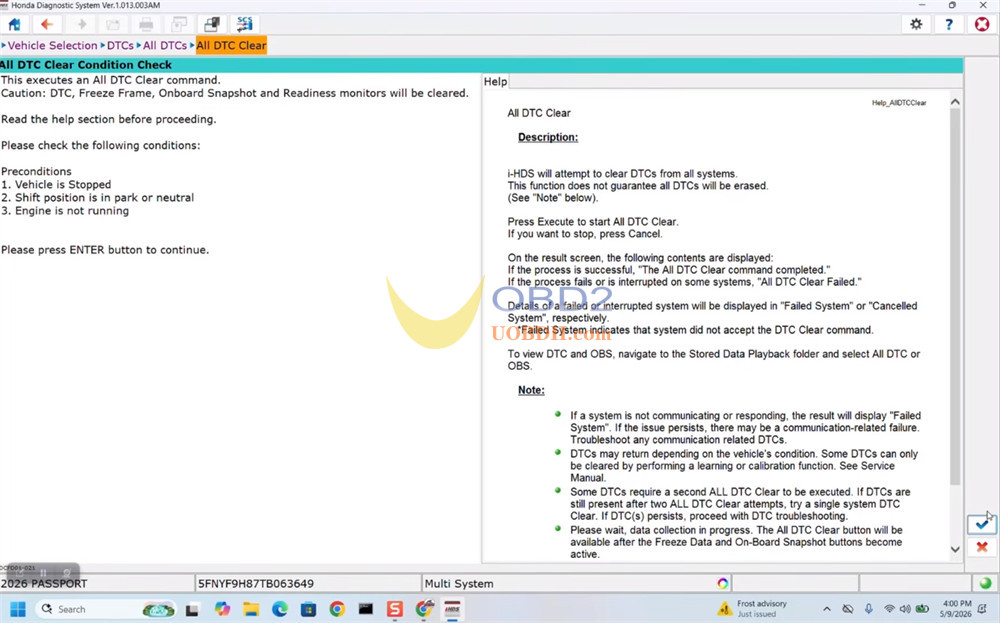Click the help panel scroll-up arrow
The image size is (1000, 623).
point(955,102)
